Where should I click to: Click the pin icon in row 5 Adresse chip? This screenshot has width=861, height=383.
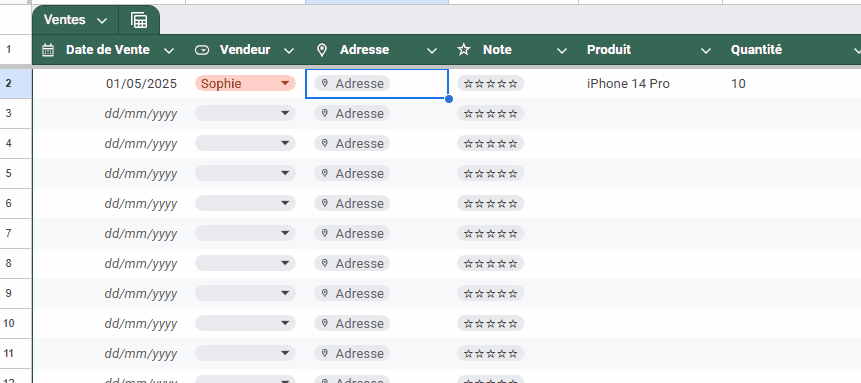(x=325, y=174)
